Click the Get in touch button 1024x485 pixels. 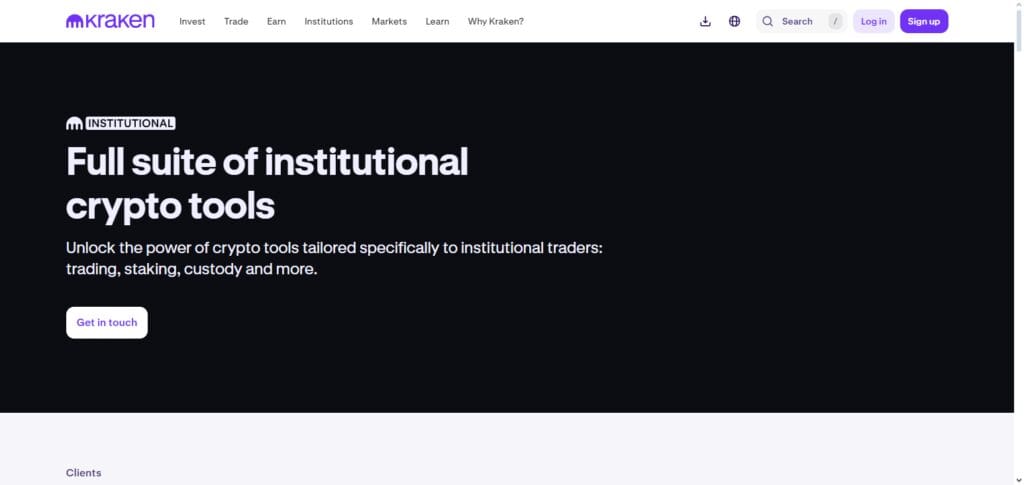tap(106, 322)
